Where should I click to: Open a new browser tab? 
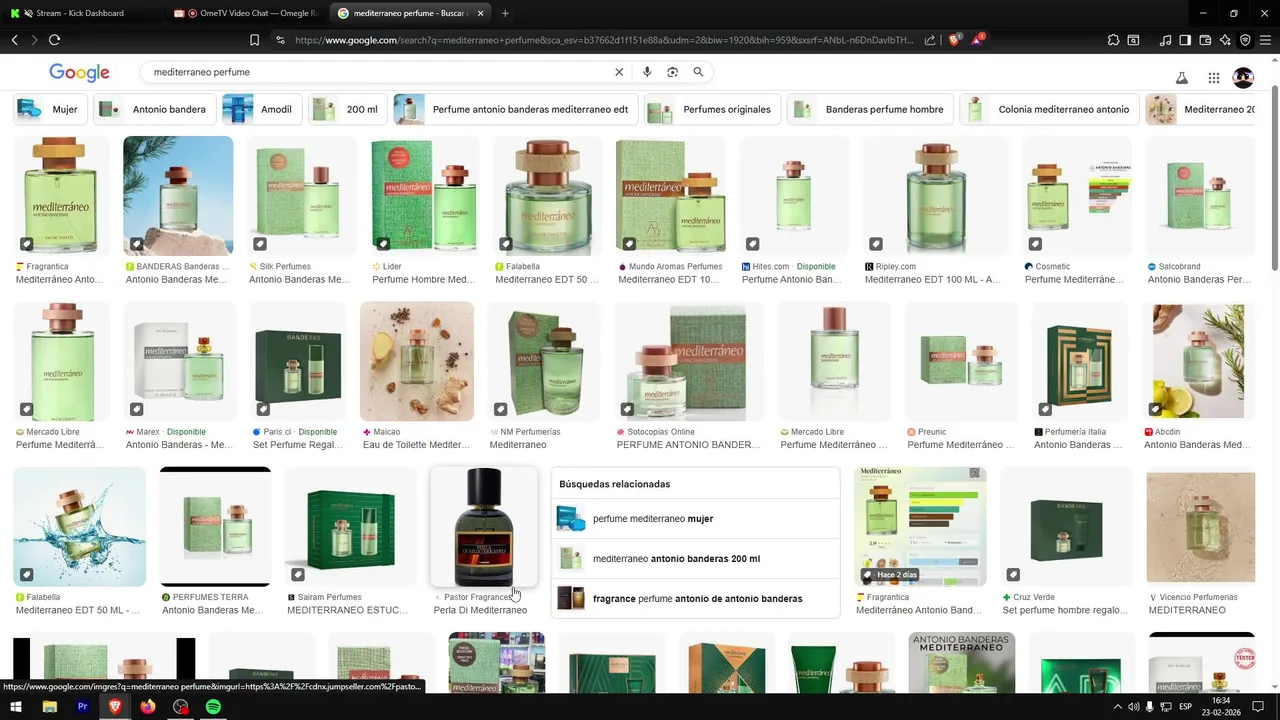coord(505,13)
